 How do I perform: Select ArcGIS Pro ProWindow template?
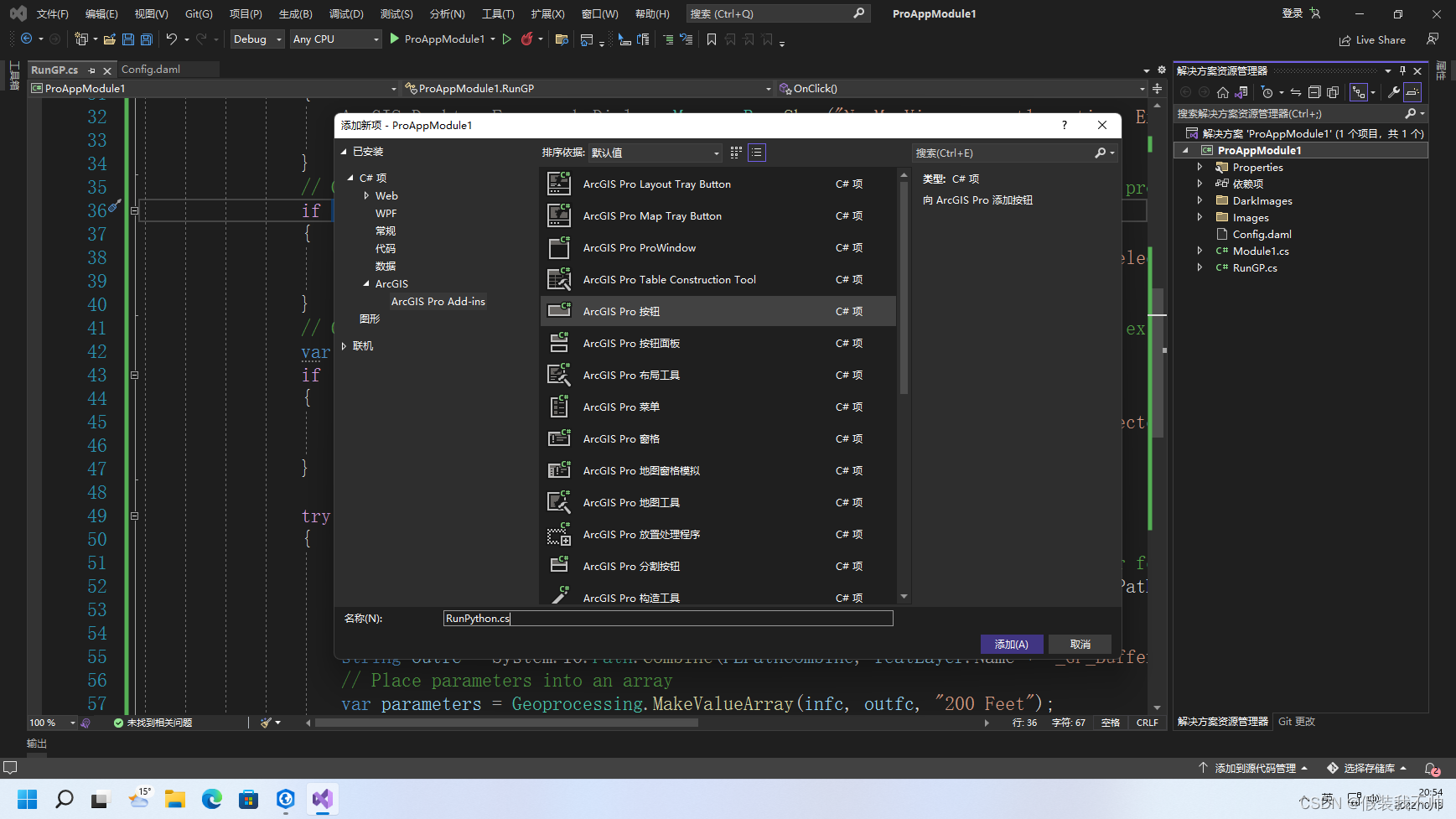click(x=718, y=247)
